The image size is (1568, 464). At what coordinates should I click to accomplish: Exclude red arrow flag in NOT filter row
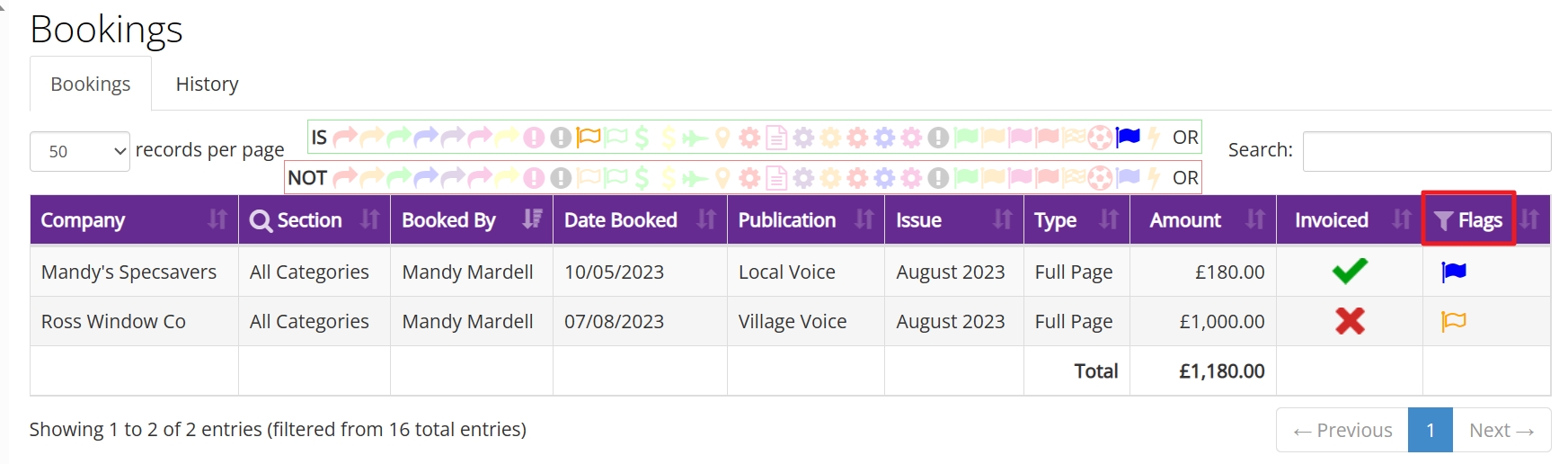(x=345, y=177)
